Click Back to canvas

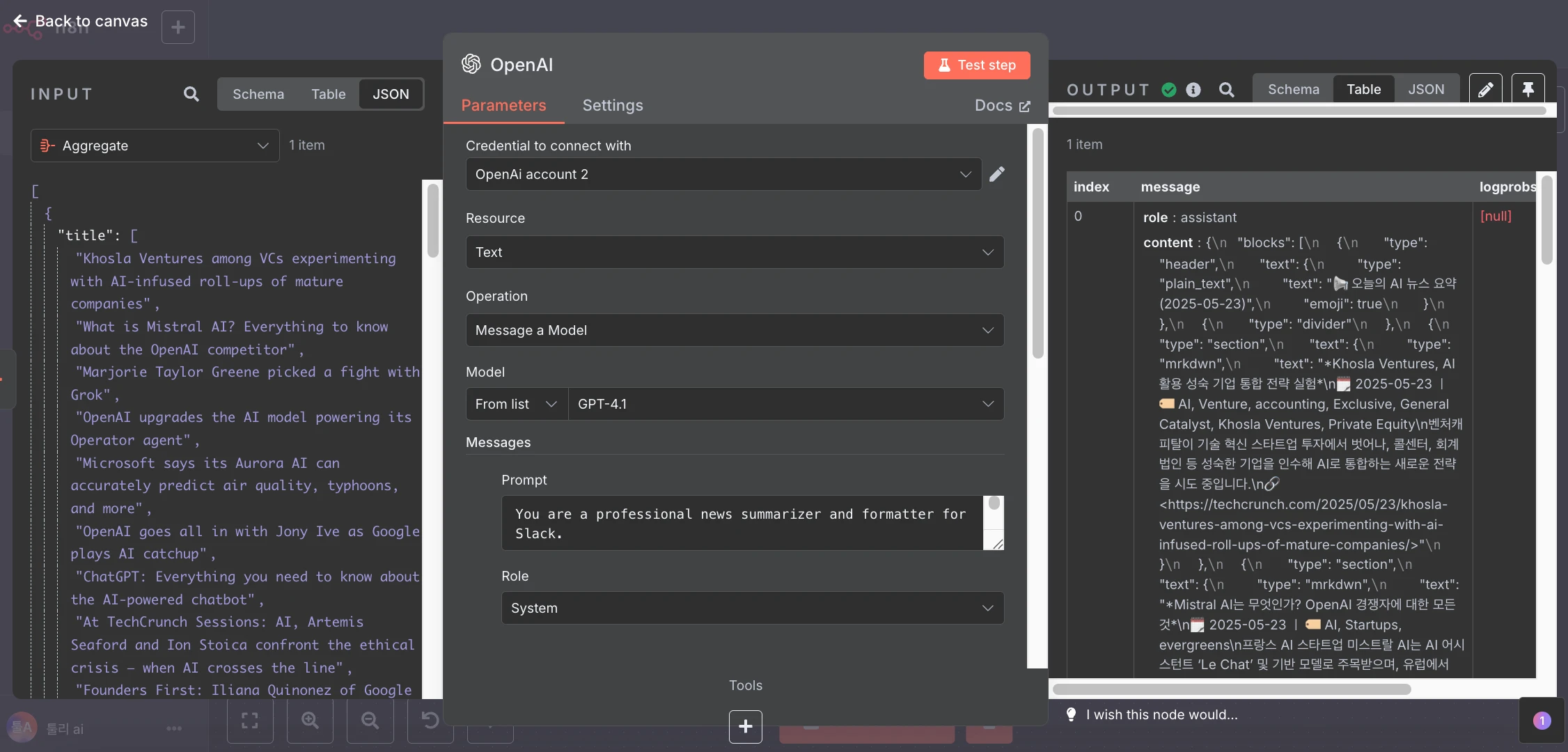pyautogui.click(x=91, y=21)
